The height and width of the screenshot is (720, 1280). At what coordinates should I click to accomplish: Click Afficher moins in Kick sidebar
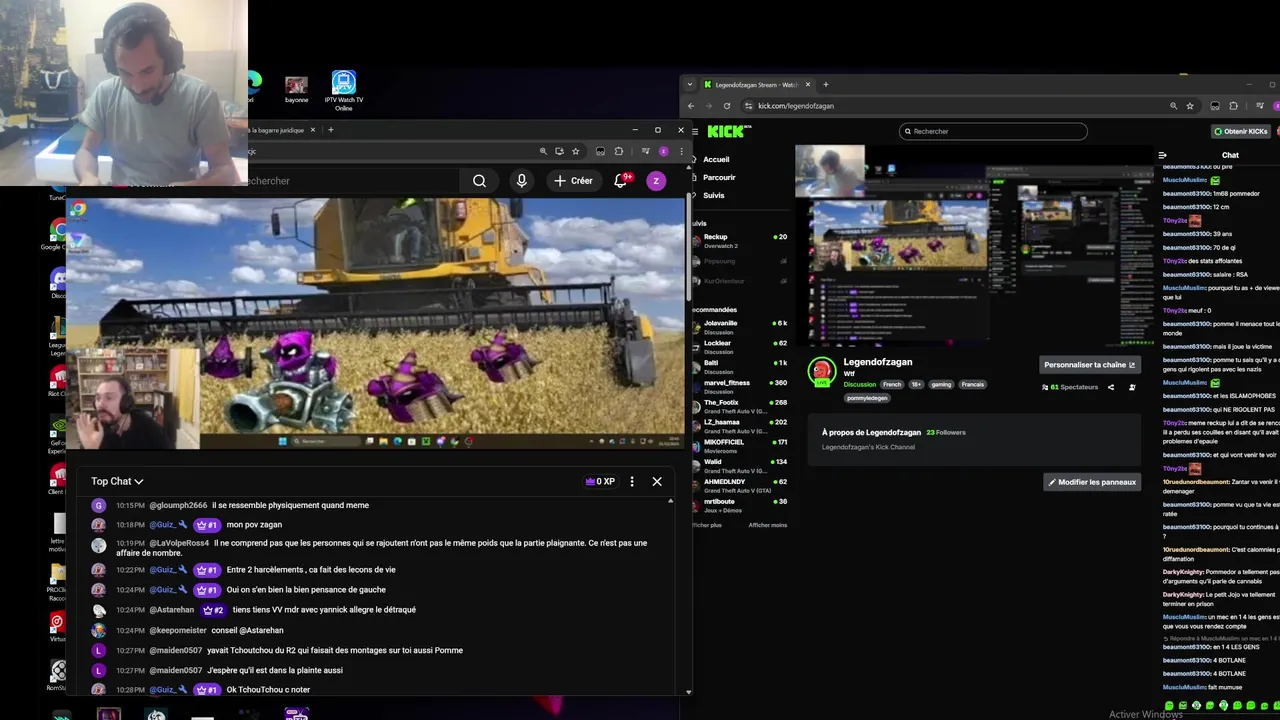pyautogui.click(x=768, y=525)
